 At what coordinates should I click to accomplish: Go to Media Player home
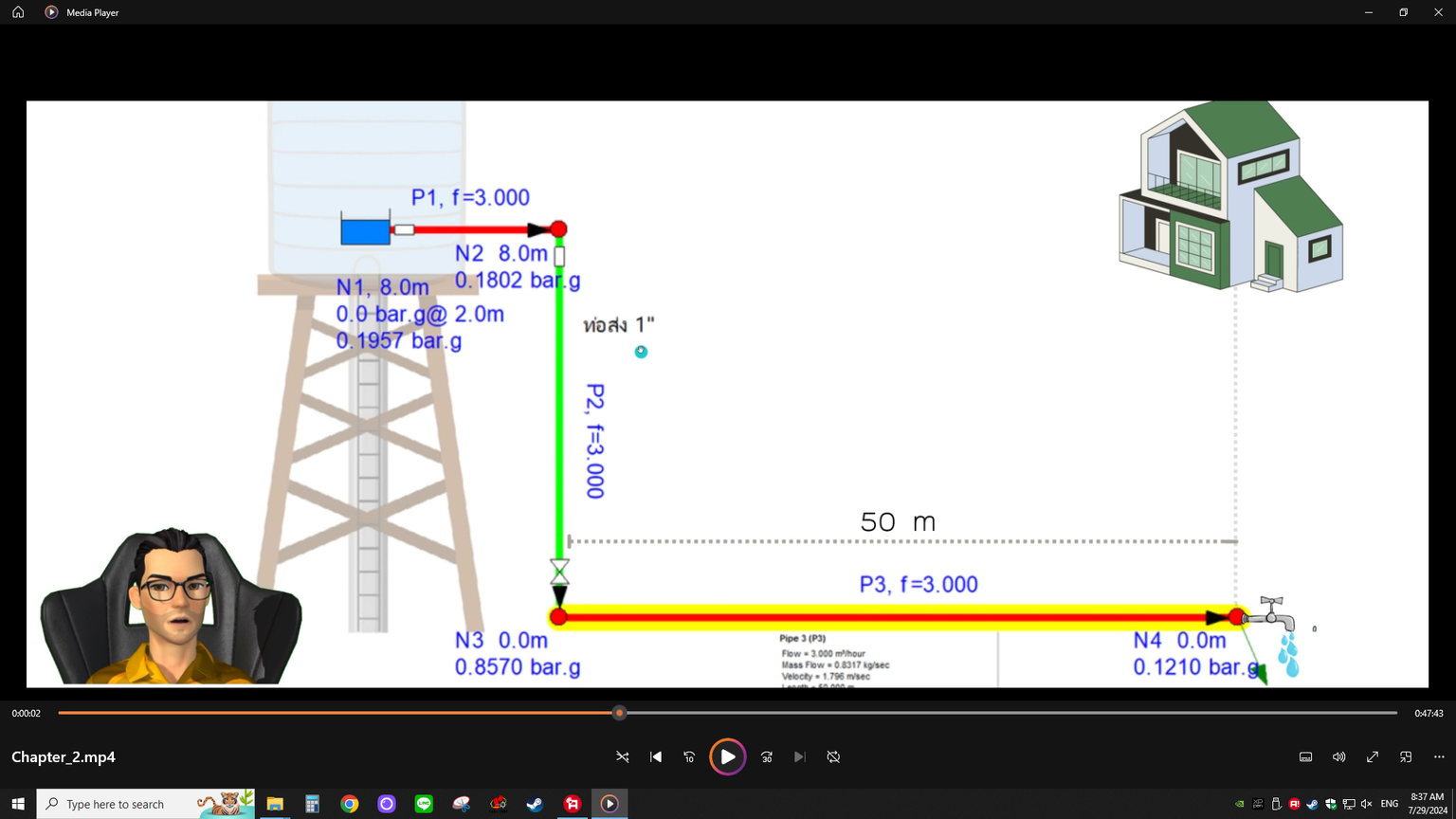click(x=18, y=12)
